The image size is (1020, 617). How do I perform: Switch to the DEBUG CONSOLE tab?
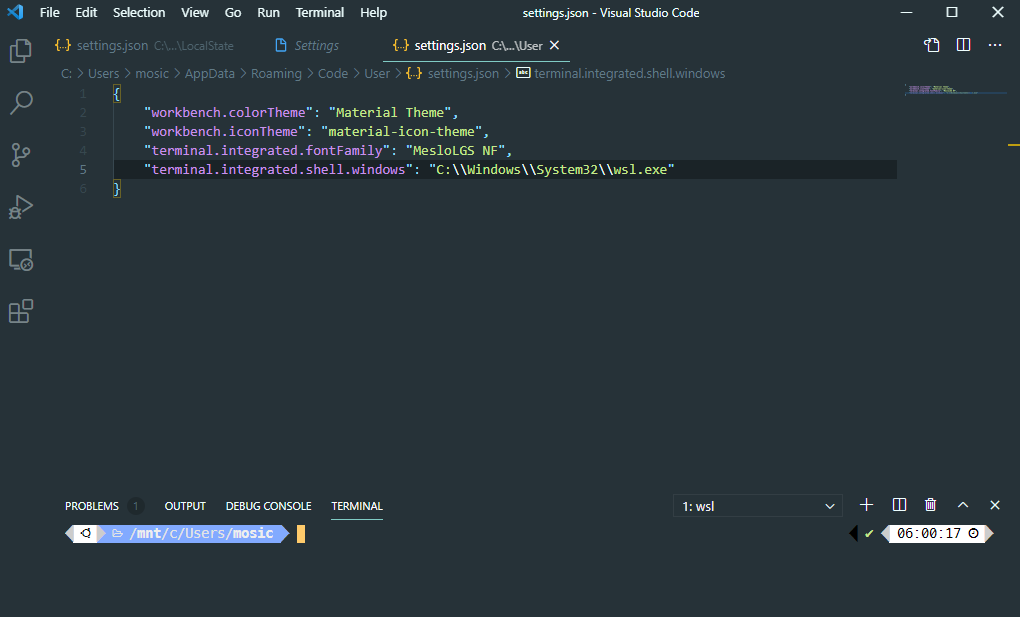pyautogui.click(x=268, y=506)
